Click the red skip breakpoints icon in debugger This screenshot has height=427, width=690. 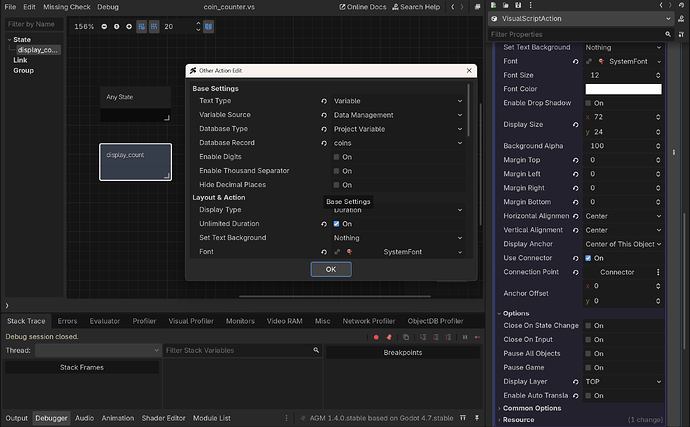coord(389,337)
